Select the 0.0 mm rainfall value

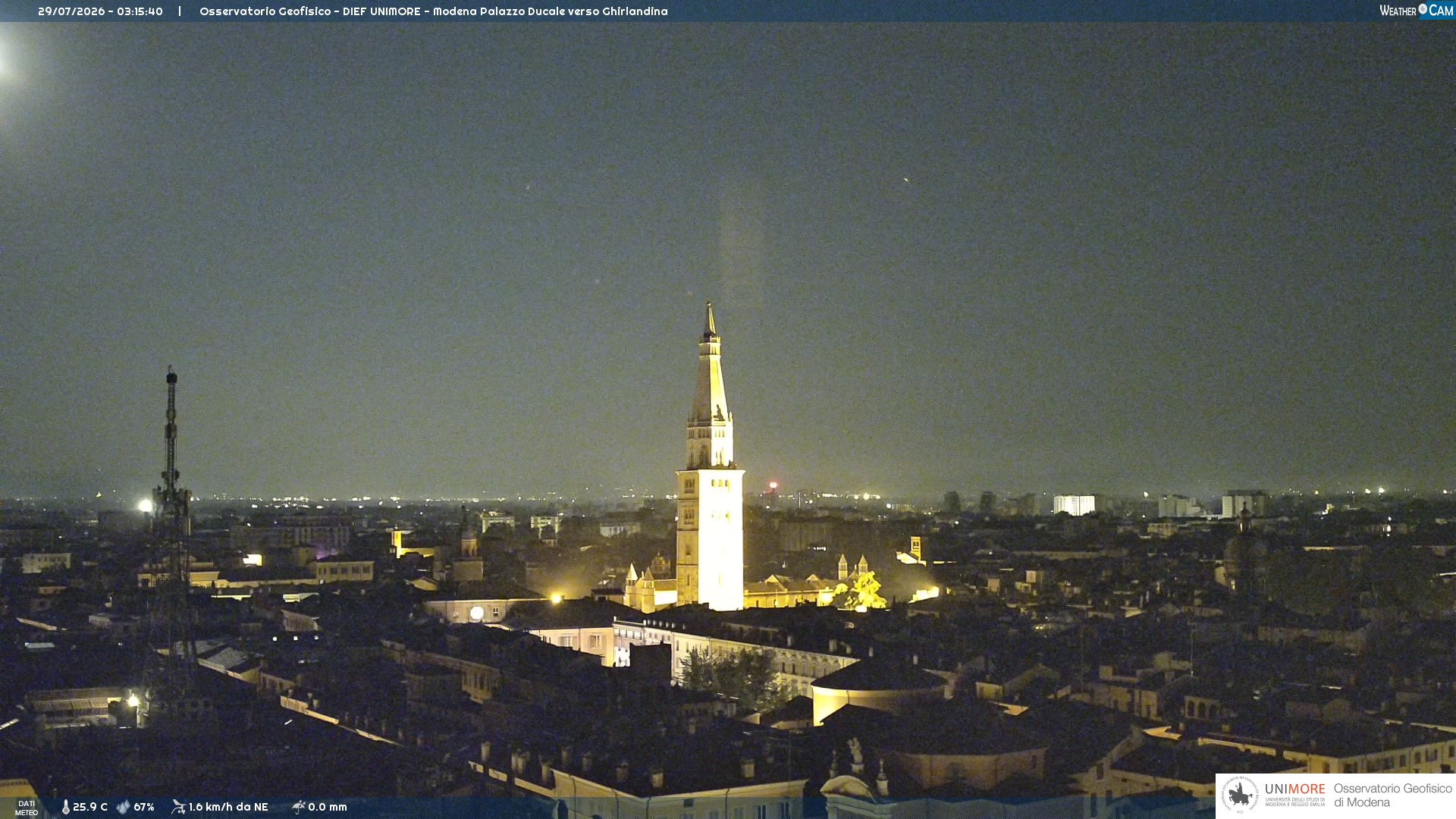(x=328, y=807)
